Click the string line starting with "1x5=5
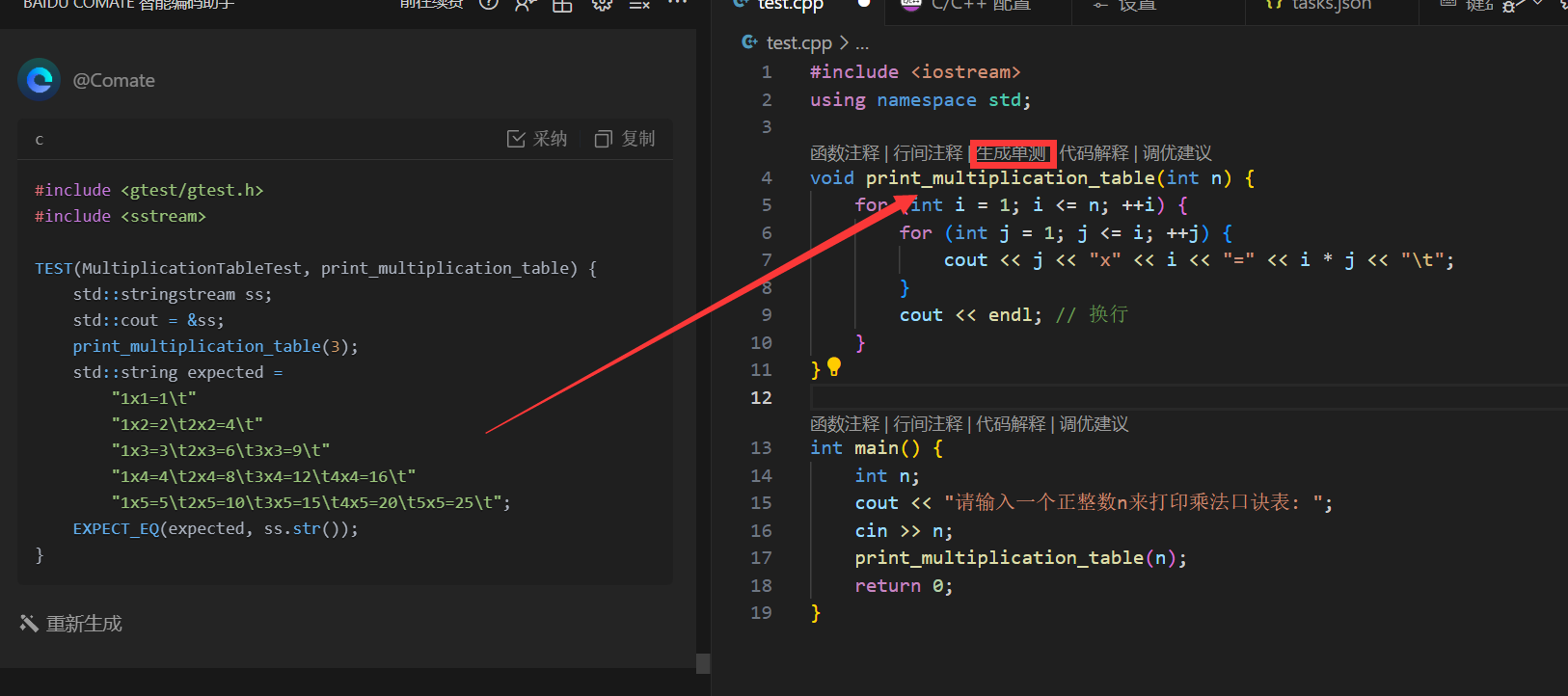 pyautogui.click(x=311, y=502)
